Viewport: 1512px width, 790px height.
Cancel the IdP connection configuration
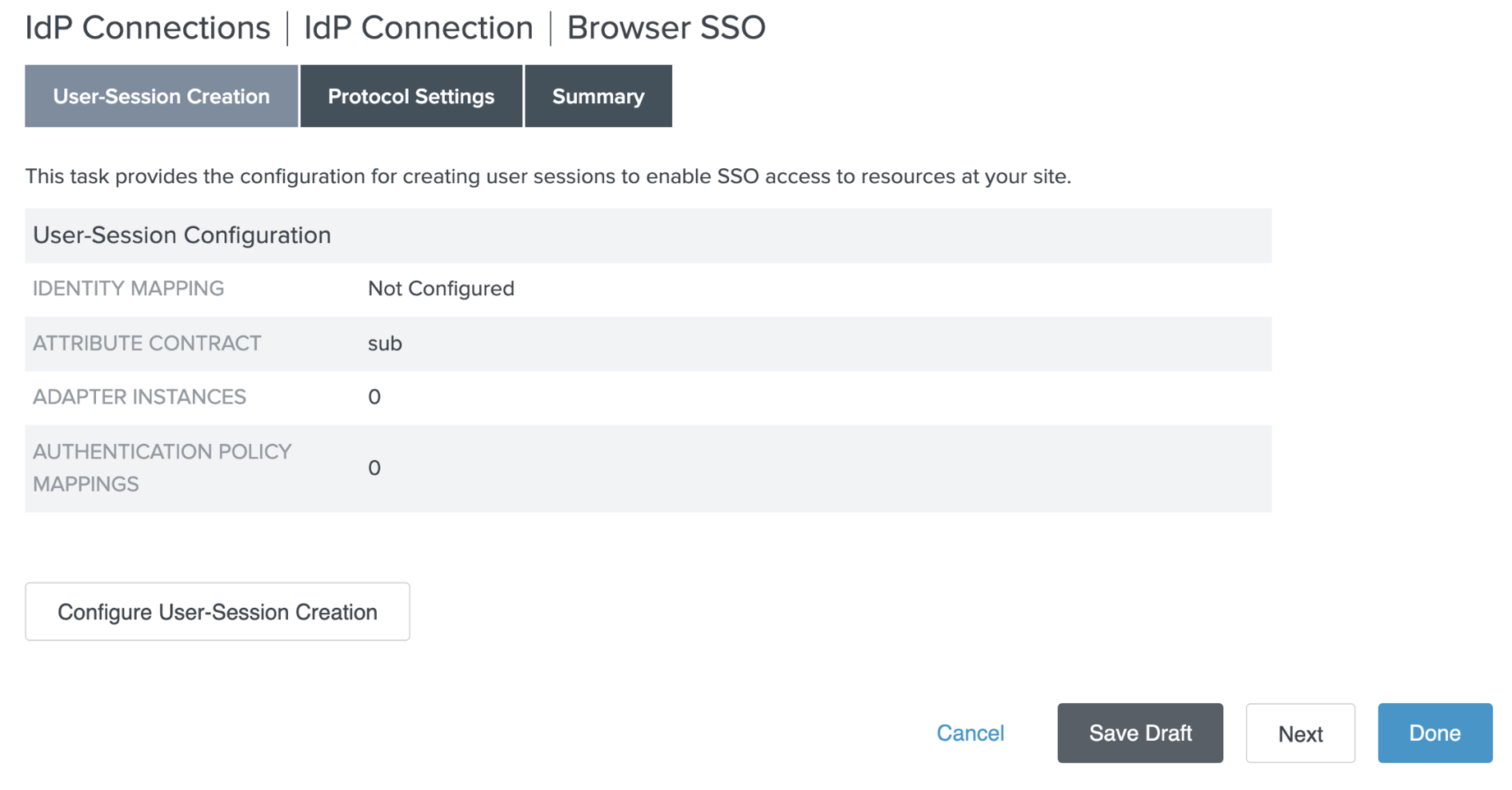tap(969, 733)
